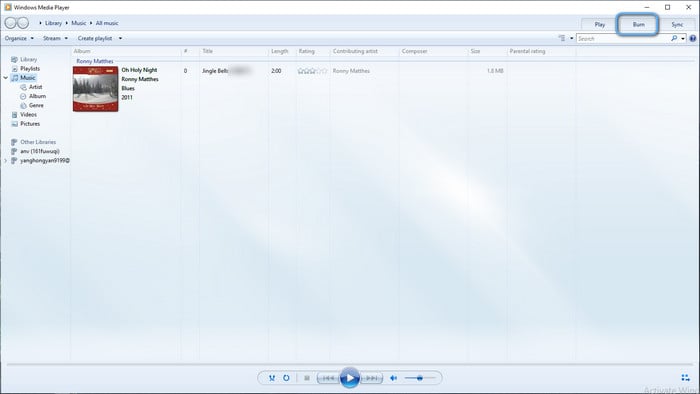Toggle shuffle playback

pyautogui.click(x=271, y=378)
